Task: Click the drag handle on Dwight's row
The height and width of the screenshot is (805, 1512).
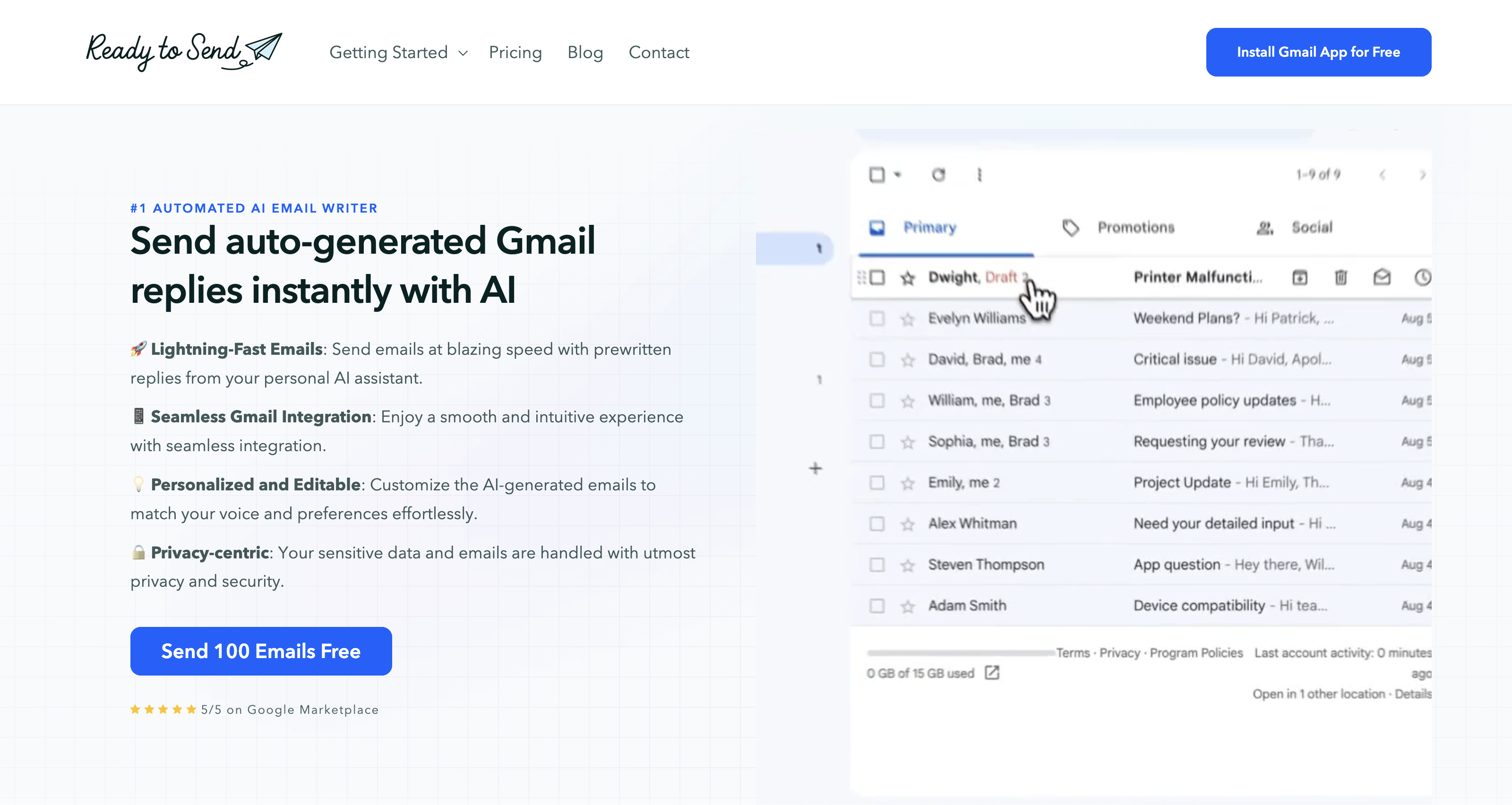Action: 861,277
